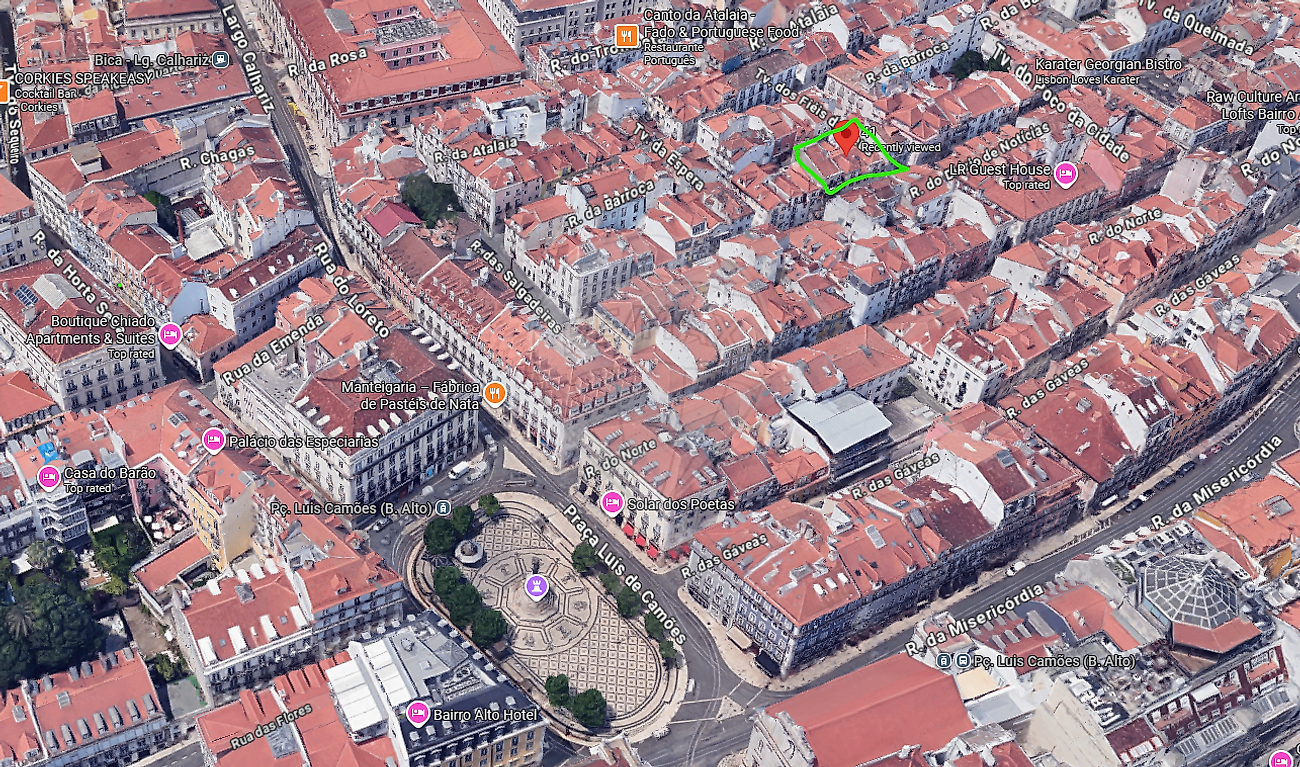1300x767 pixels.
Task: Open the Manteigaria restaurant marker icon
Action: 494,393
